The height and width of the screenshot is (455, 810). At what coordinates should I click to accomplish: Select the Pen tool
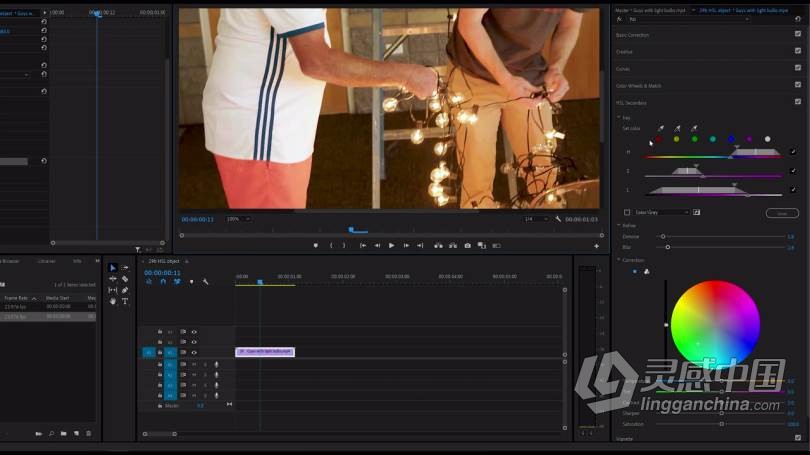124,290
